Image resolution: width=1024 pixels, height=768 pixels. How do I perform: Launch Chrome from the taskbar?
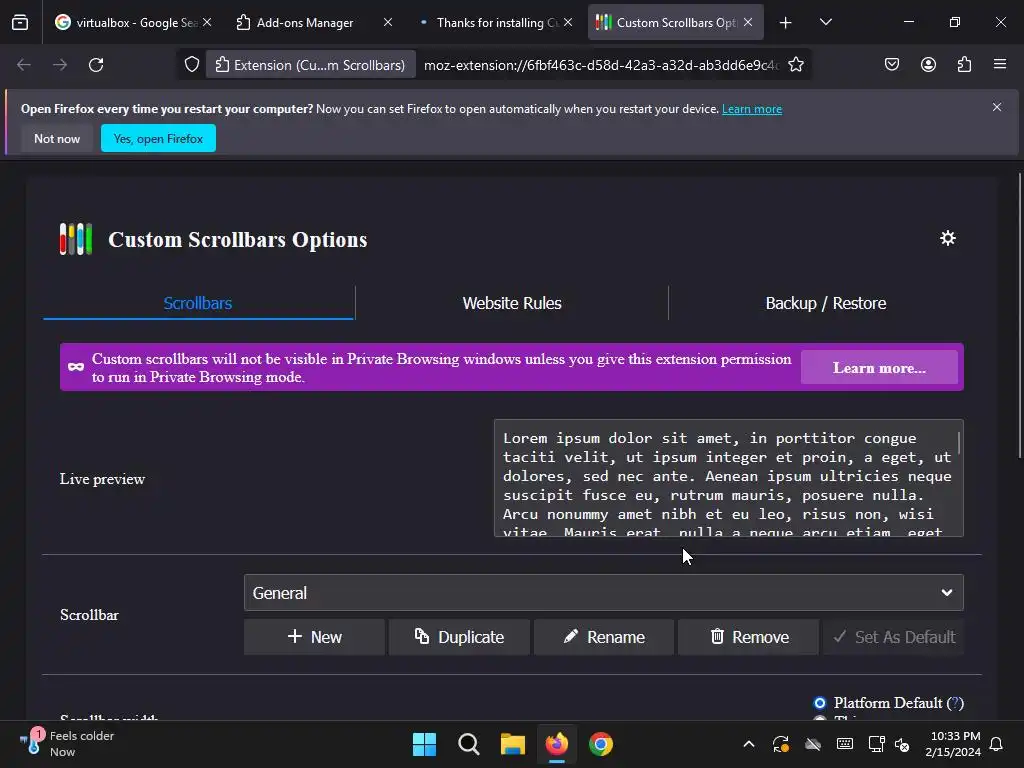[x=601, y=744]
